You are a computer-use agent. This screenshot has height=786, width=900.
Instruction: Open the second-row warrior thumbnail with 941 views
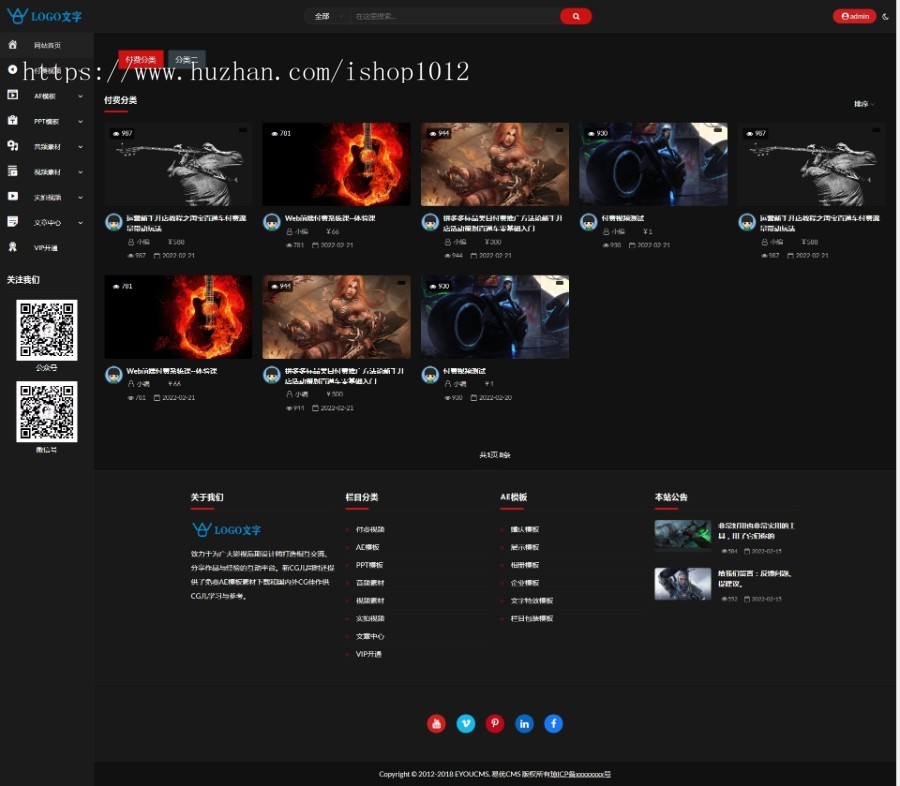[336, 317]
